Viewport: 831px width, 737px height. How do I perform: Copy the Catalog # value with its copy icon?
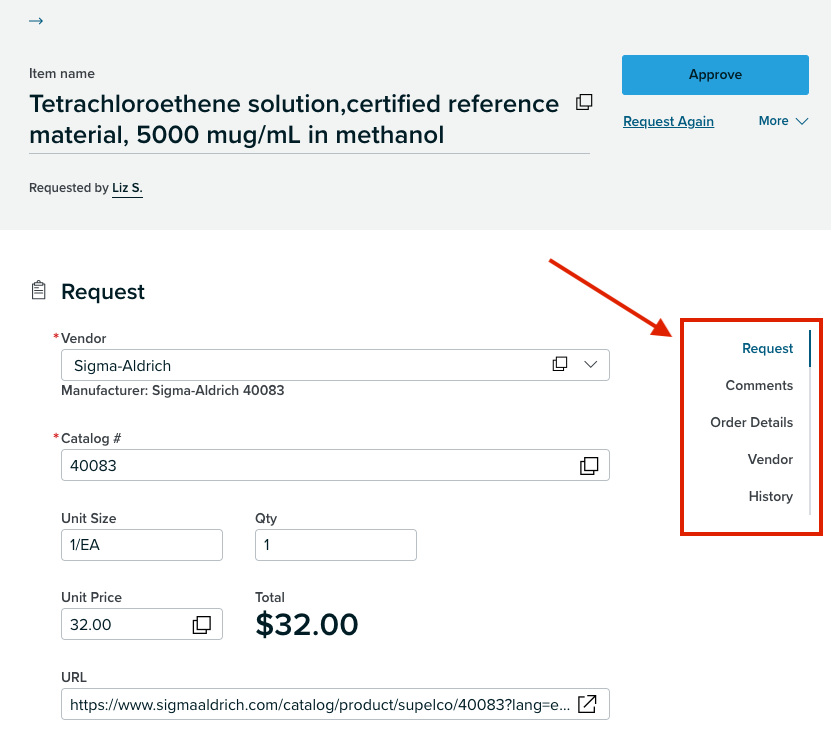(x=589, y=466)
